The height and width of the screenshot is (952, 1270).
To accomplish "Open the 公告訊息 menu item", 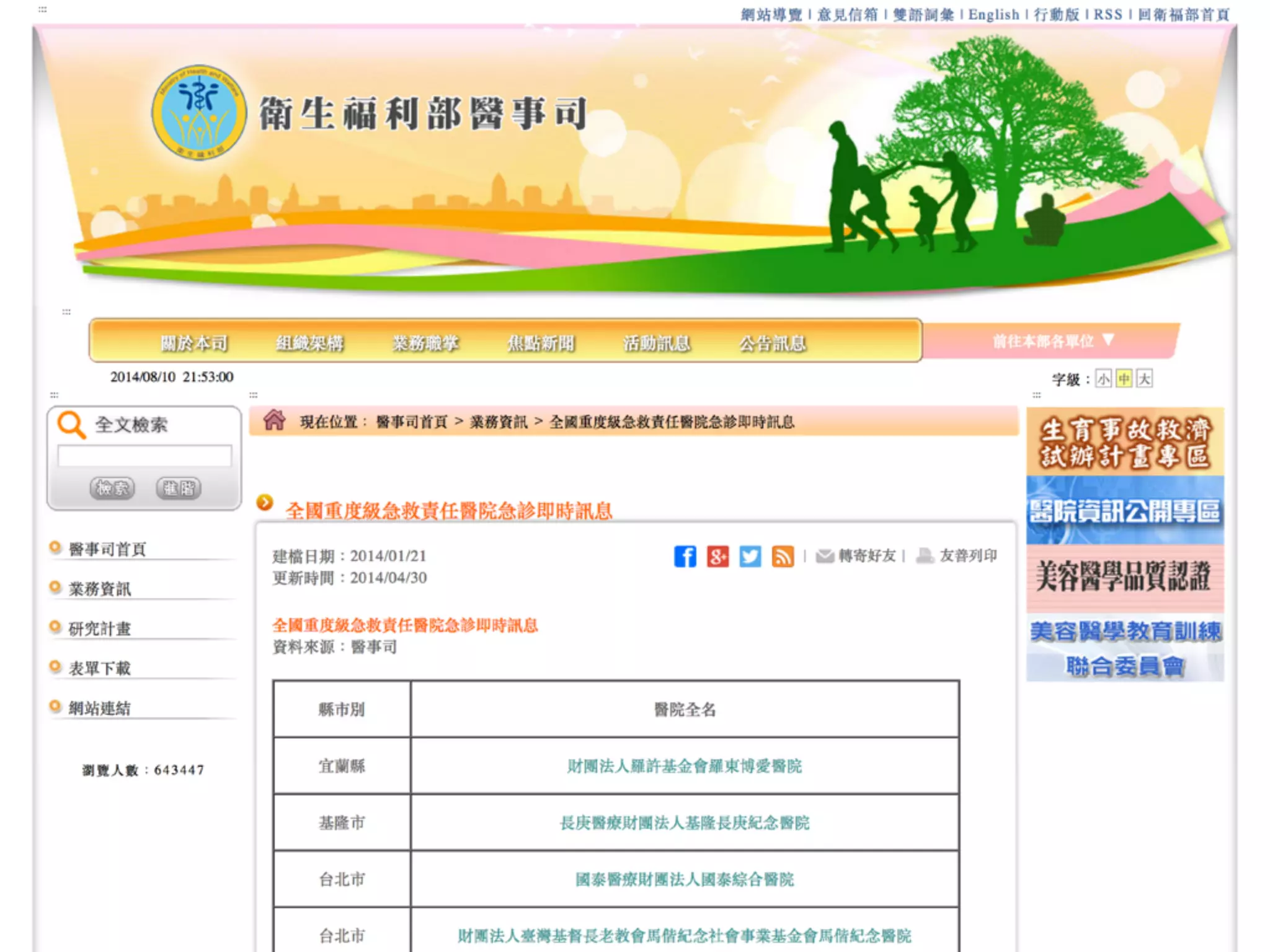I will [772, 343].
